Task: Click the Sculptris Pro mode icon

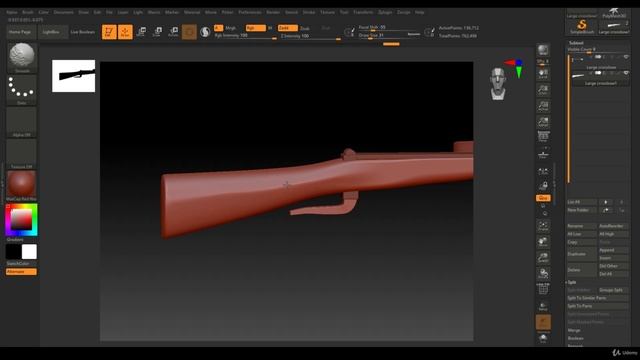Action: point(205,32)
